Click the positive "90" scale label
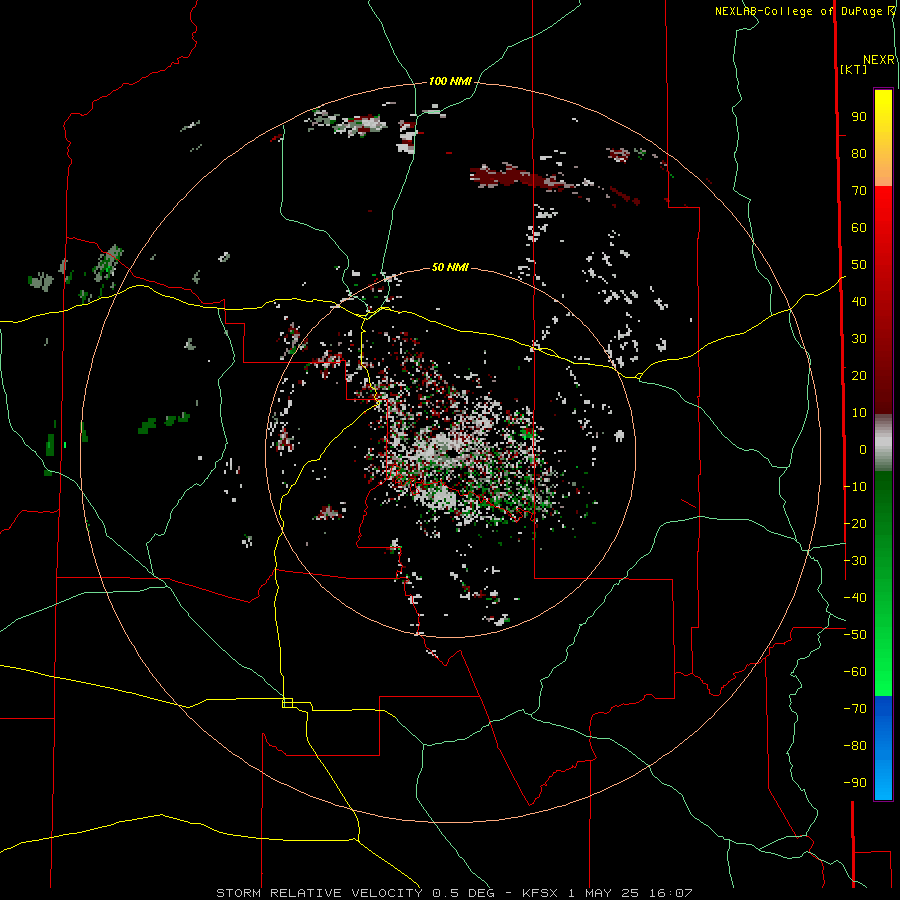900x900 pixels. 859,117
